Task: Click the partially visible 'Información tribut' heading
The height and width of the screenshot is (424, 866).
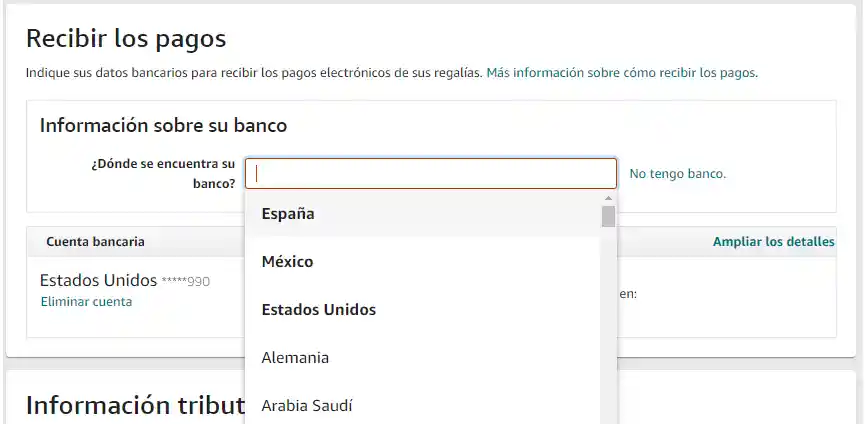Action: click(x=135, y=405)
